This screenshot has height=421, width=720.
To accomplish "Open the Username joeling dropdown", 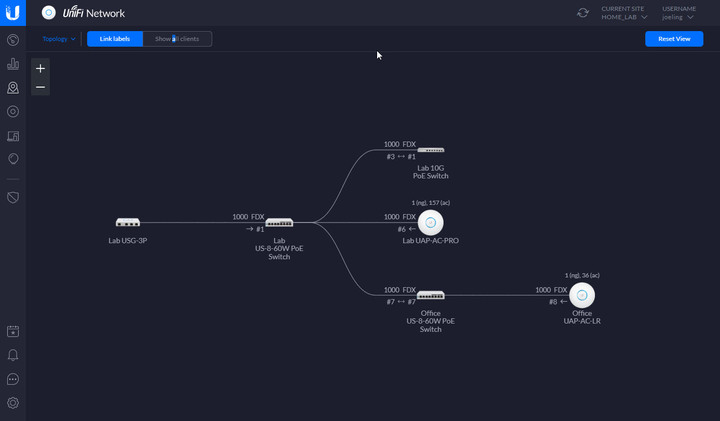I will pos(679,13).
